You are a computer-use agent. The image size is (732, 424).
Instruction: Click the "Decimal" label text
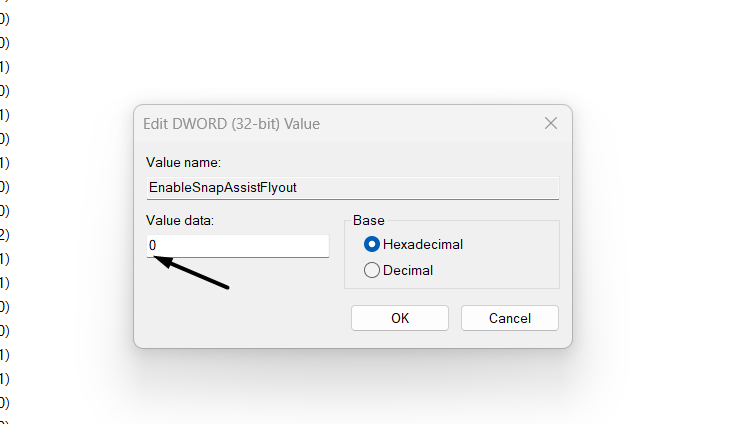point(408,269)
